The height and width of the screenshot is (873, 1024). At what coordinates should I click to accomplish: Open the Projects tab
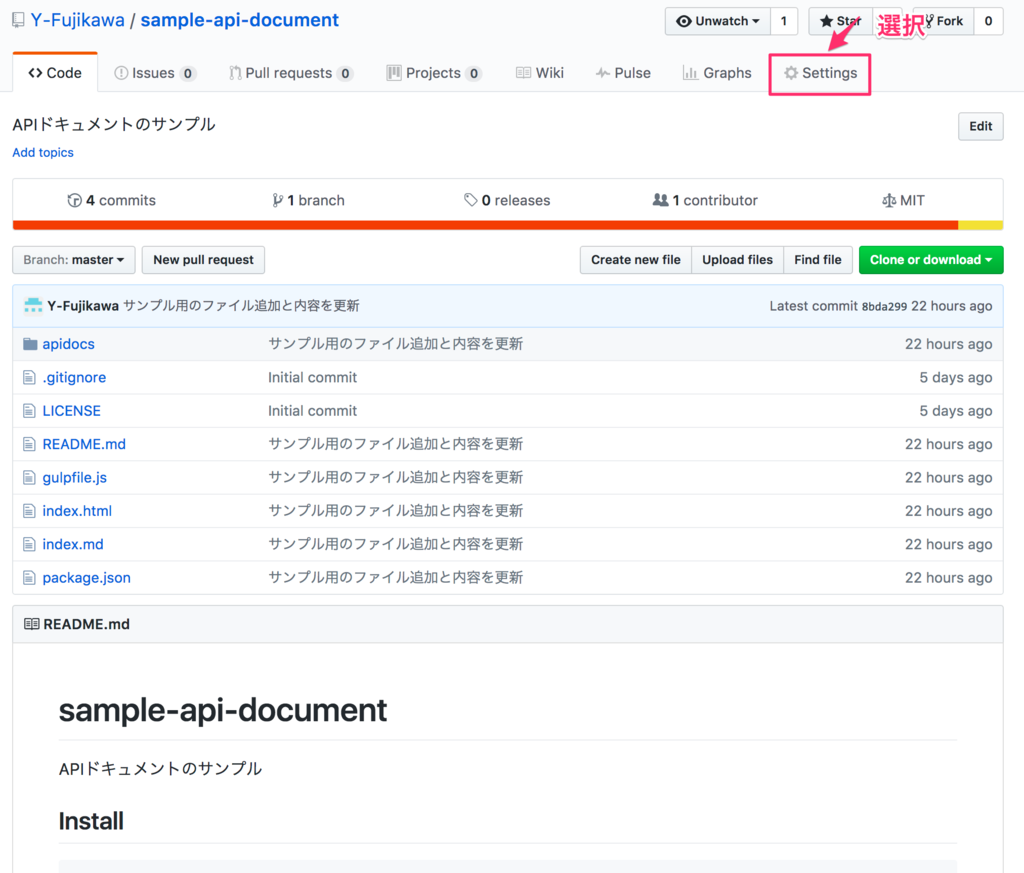(x=434, y=73)
